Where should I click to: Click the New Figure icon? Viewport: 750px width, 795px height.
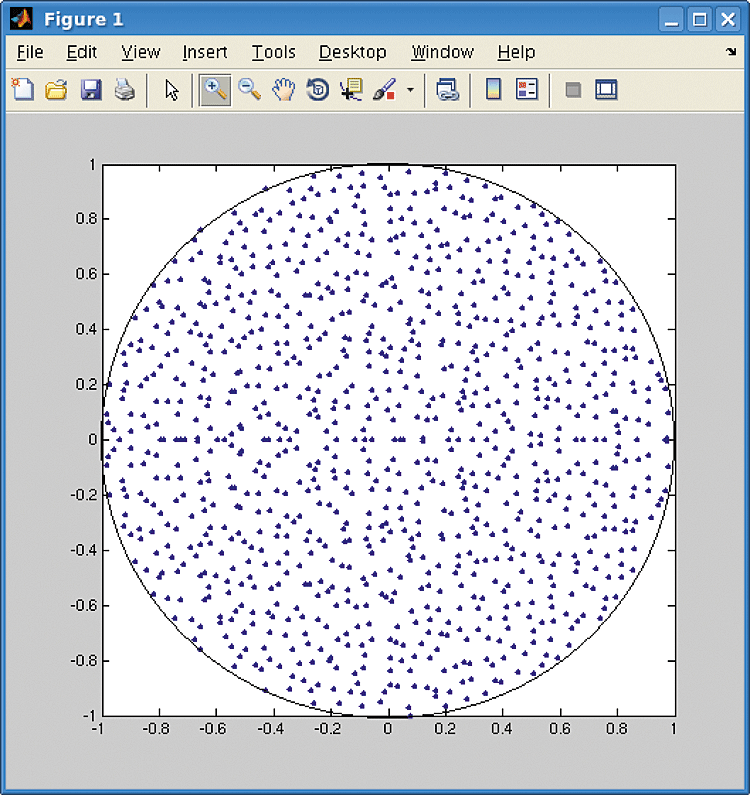(x=21, y=90)
